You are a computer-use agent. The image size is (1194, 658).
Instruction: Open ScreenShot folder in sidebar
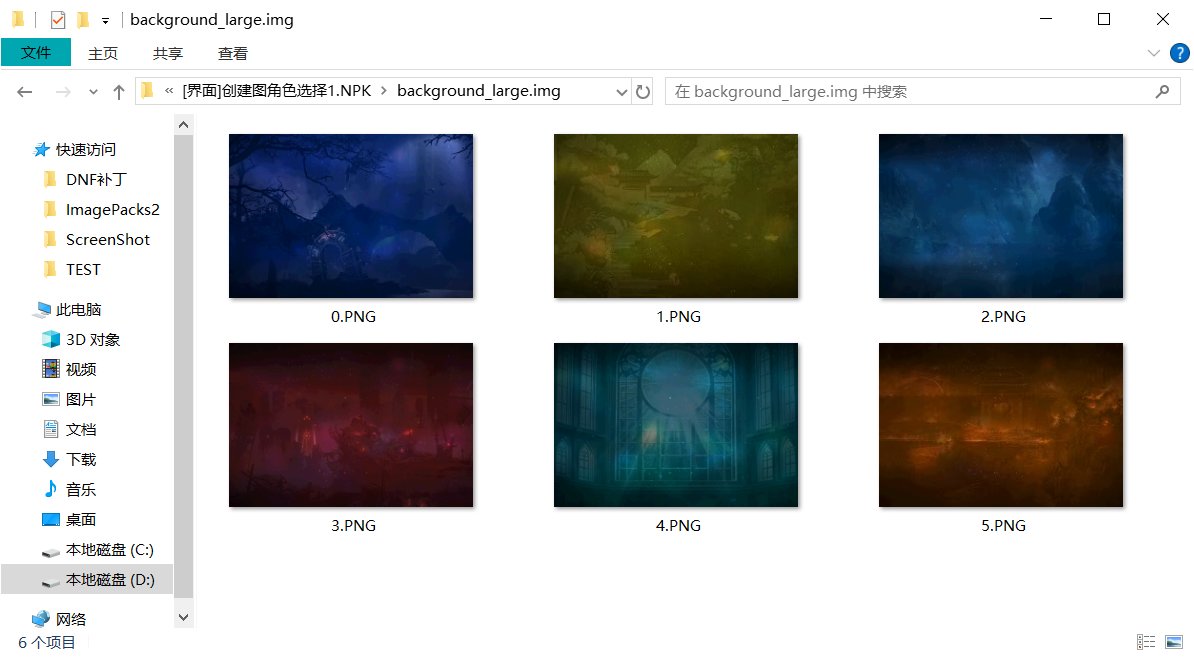[x=107, y=239]
